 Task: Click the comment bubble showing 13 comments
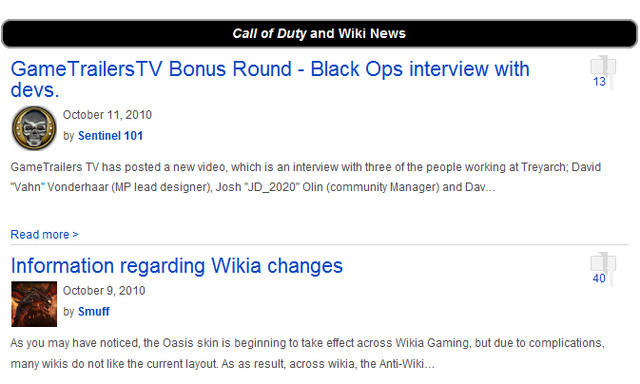(603, 72)
